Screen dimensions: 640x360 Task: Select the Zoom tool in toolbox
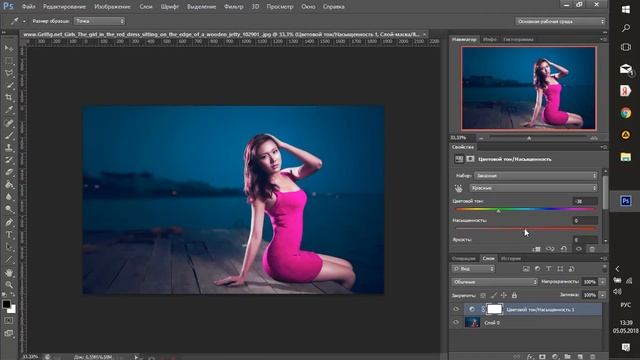coord(9,284)
